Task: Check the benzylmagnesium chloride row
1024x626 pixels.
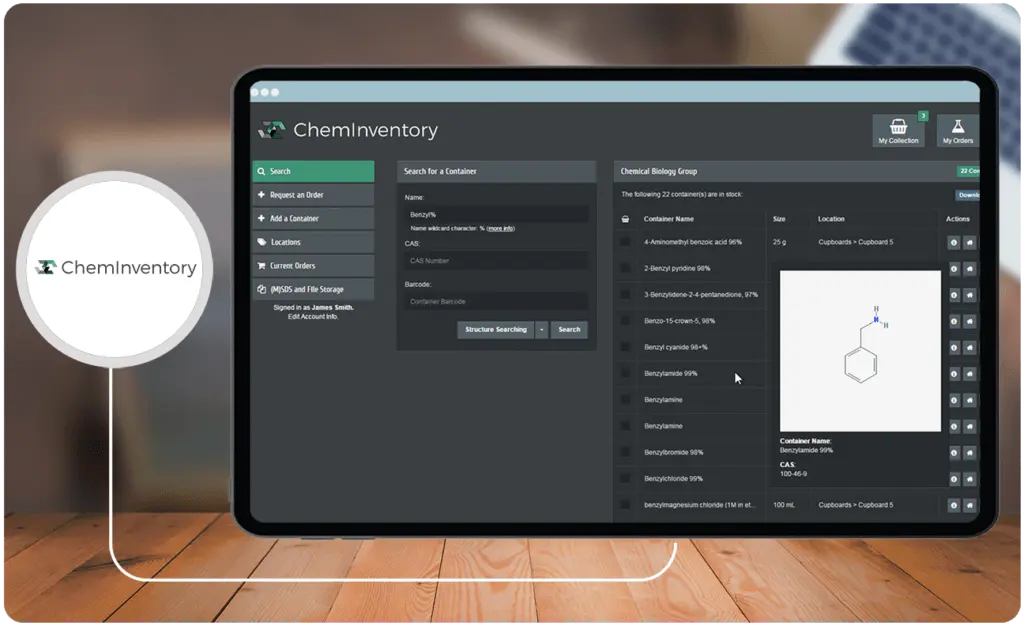Action: point(625,505)
